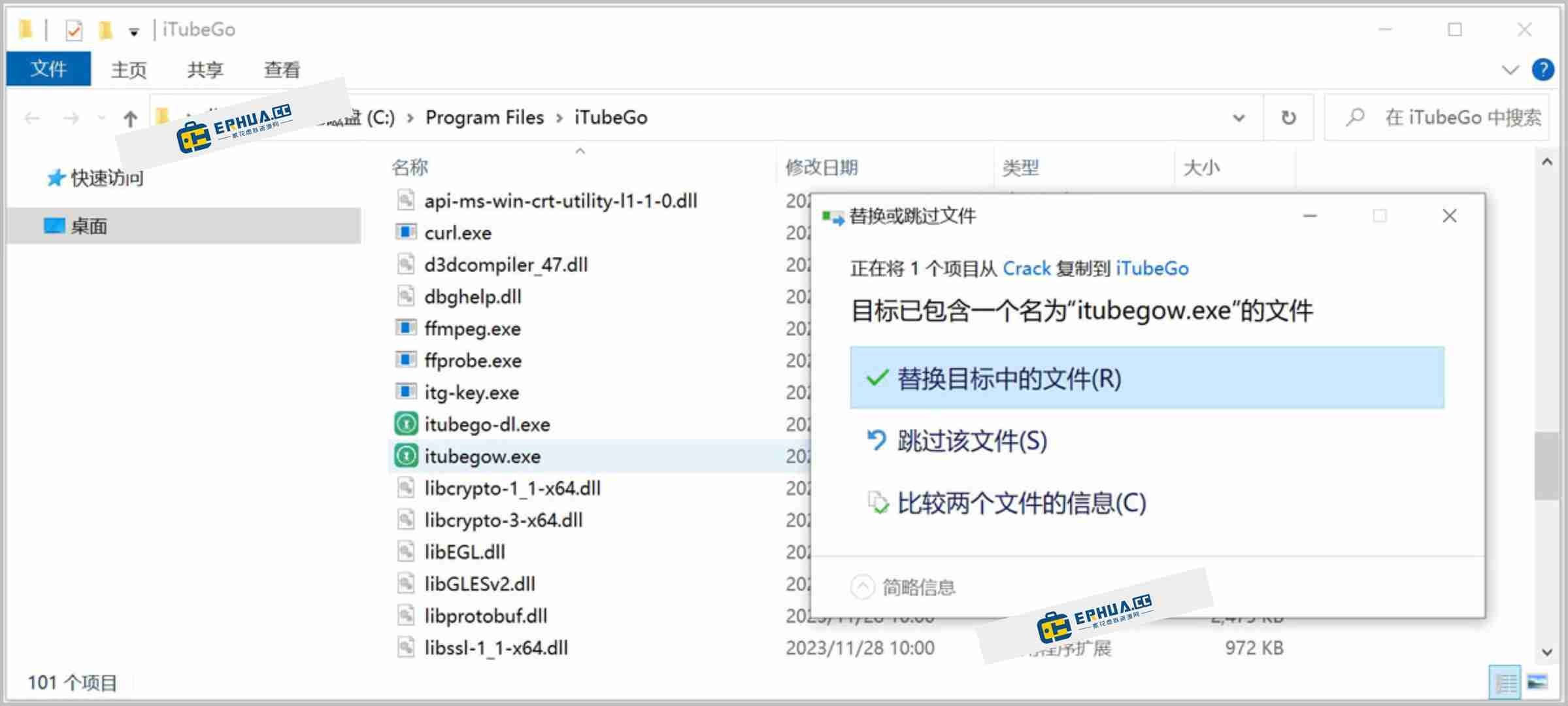Close the replace or skip files dialog
The height and width of the screenshot is (706, 1568).
tap(1449, 216)
